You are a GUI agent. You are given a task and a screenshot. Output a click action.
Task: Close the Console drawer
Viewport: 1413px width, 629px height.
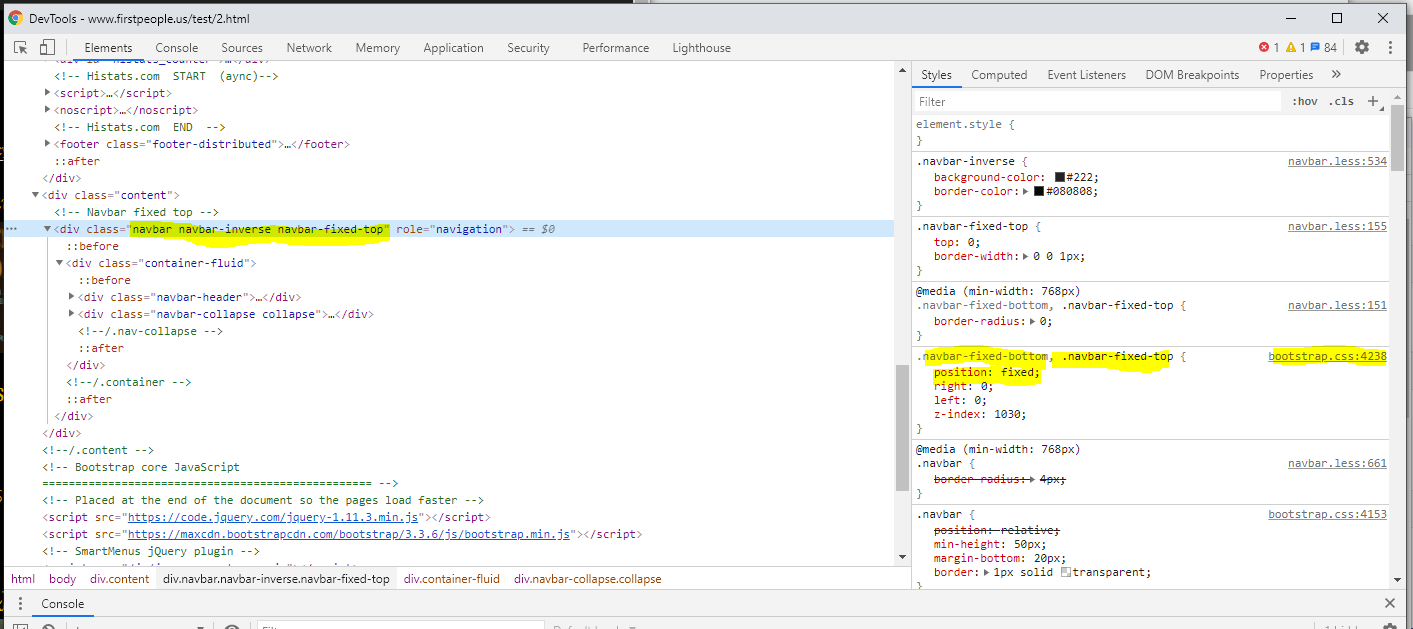[1389, 603]
